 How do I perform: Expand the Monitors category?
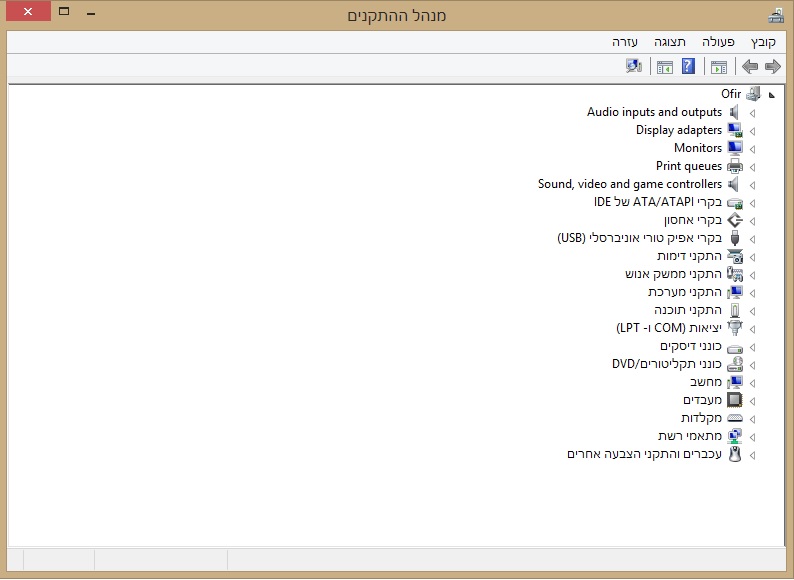click(x=752, y=149)
